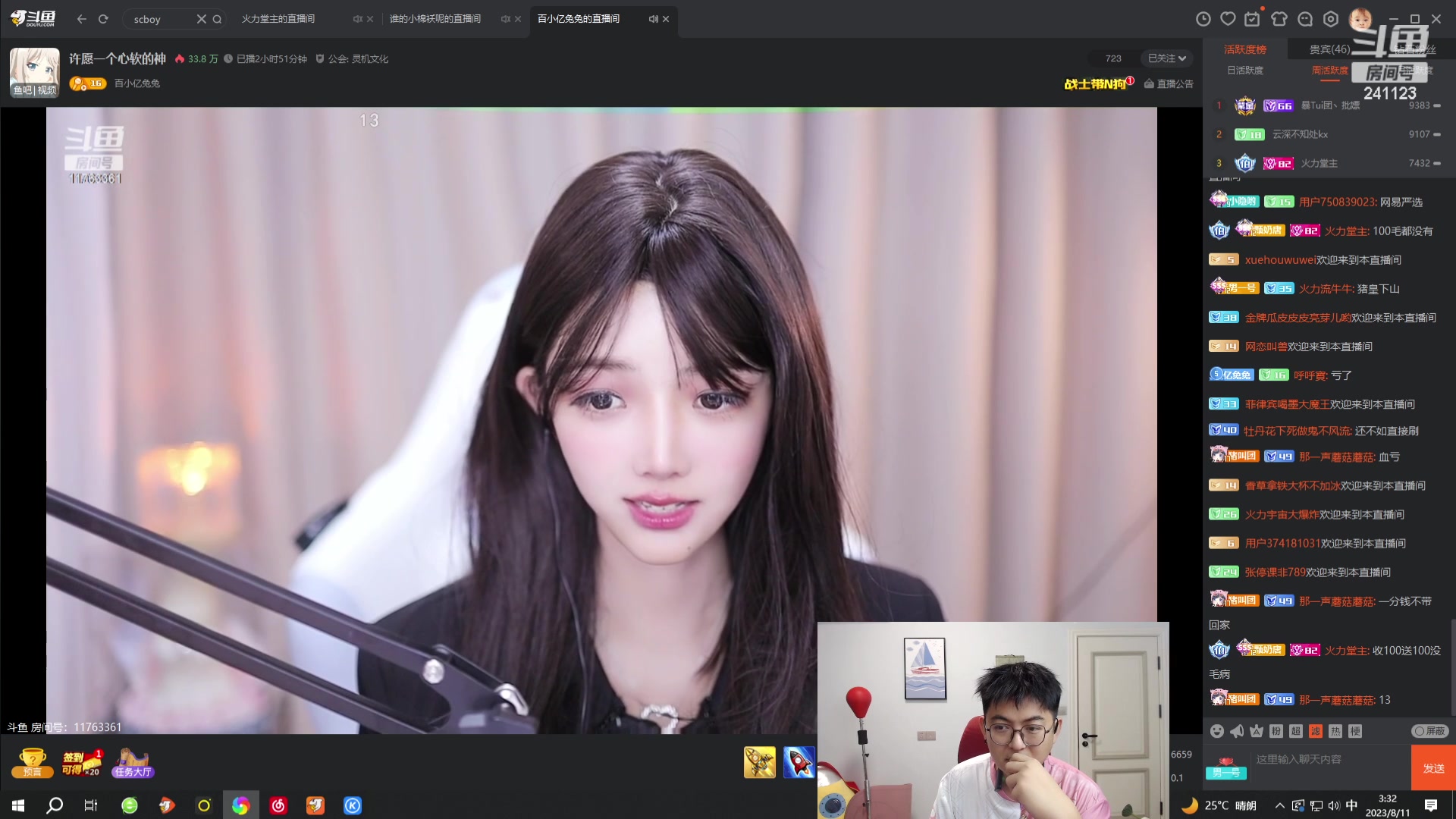
Task: Open the 任务大厅 task hall
Action: [x=133, y=762]
